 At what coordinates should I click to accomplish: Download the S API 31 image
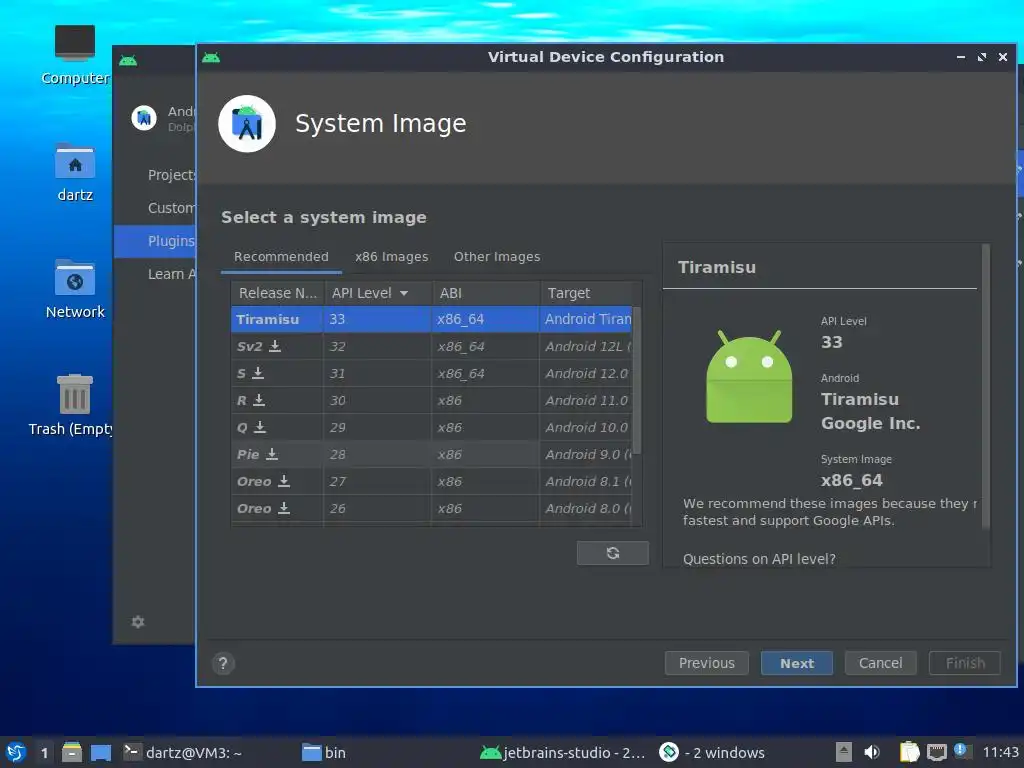pyautogui.click(x=258, y=373)
